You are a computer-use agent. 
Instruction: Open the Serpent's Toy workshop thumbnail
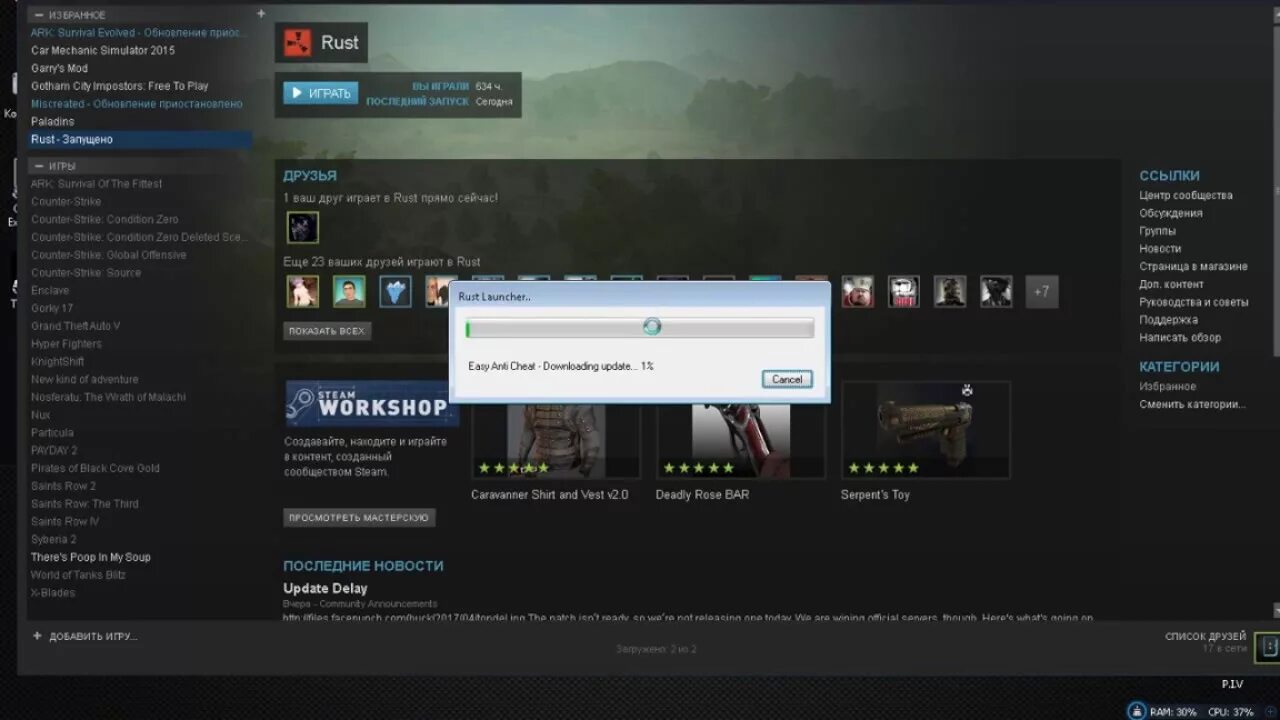[926, 430]
